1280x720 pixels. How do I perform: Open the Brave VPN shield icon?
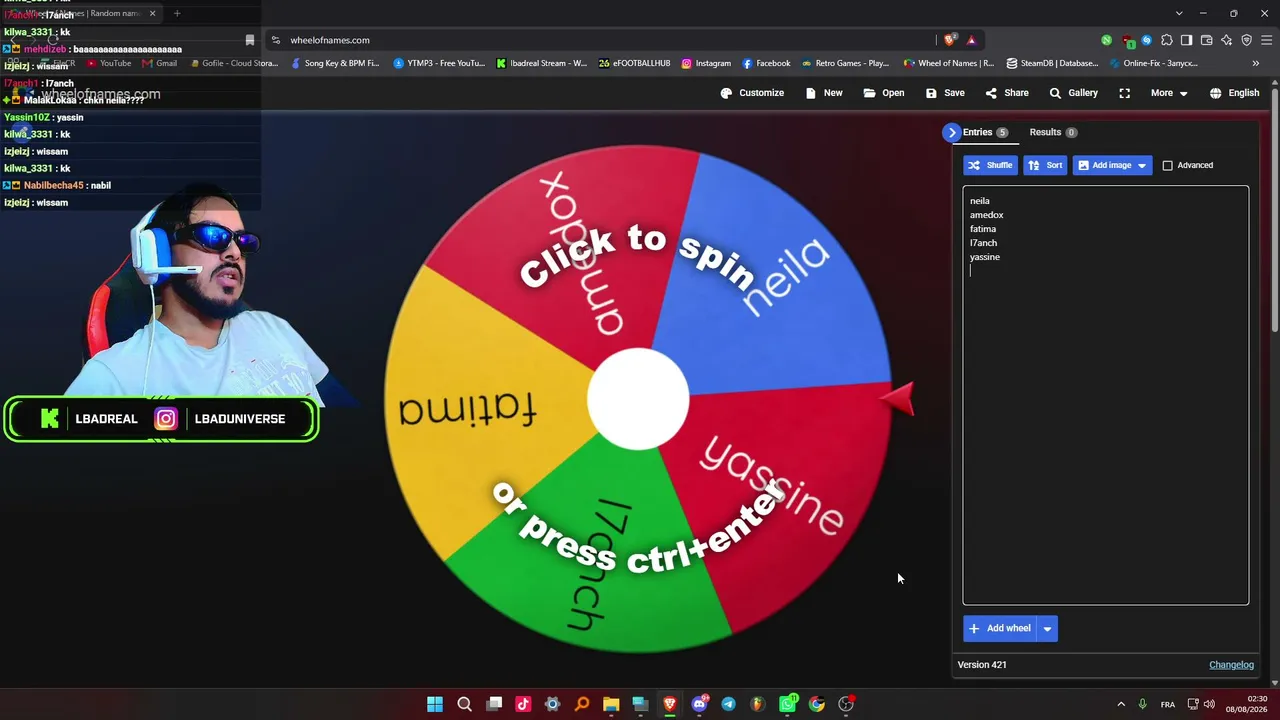(x=1246, y=40)
